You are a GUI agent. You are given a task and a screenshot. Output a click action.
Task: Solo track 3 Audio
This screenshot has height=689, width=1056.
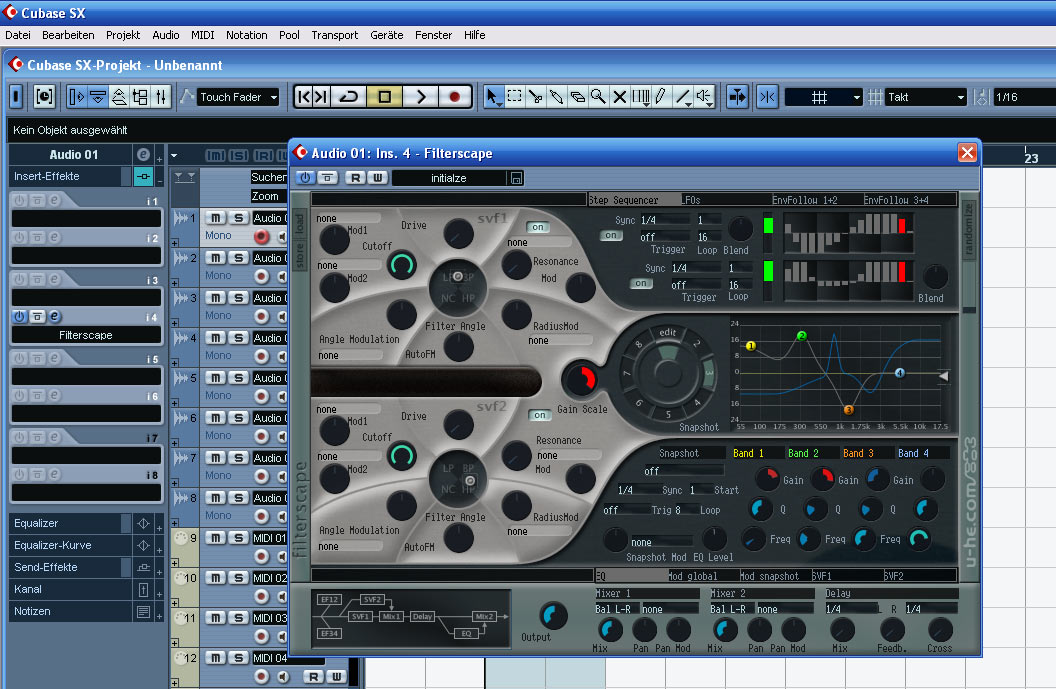coord(238,298)
